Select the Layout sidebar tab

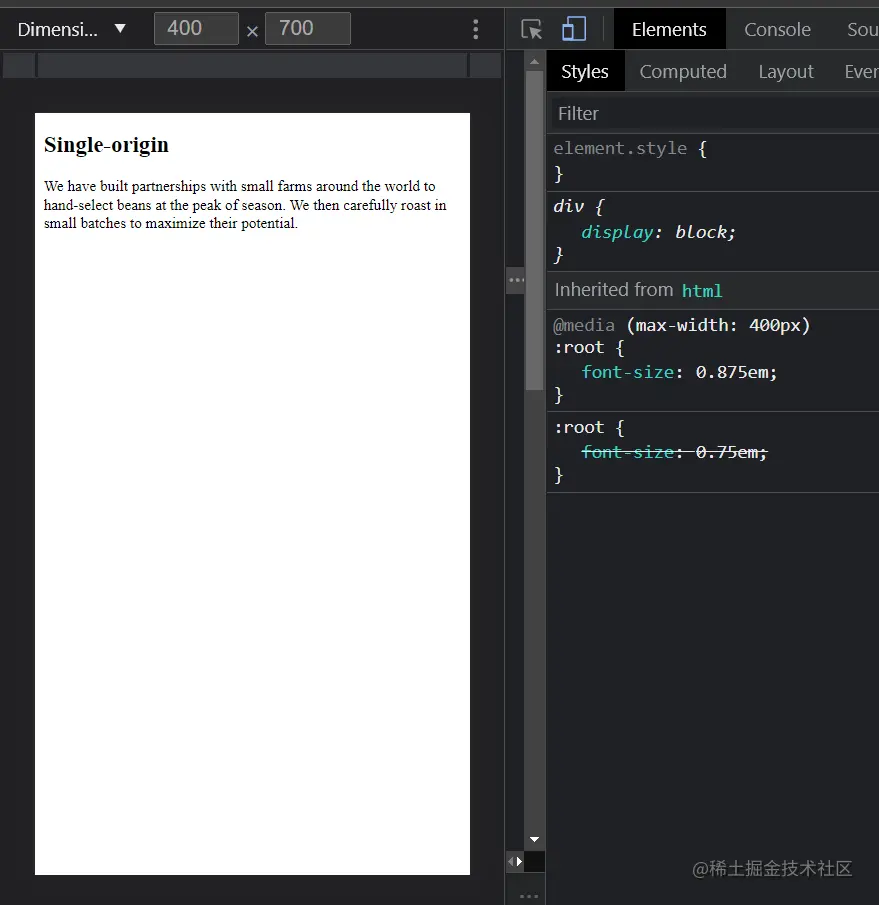[x=786, y=72]
